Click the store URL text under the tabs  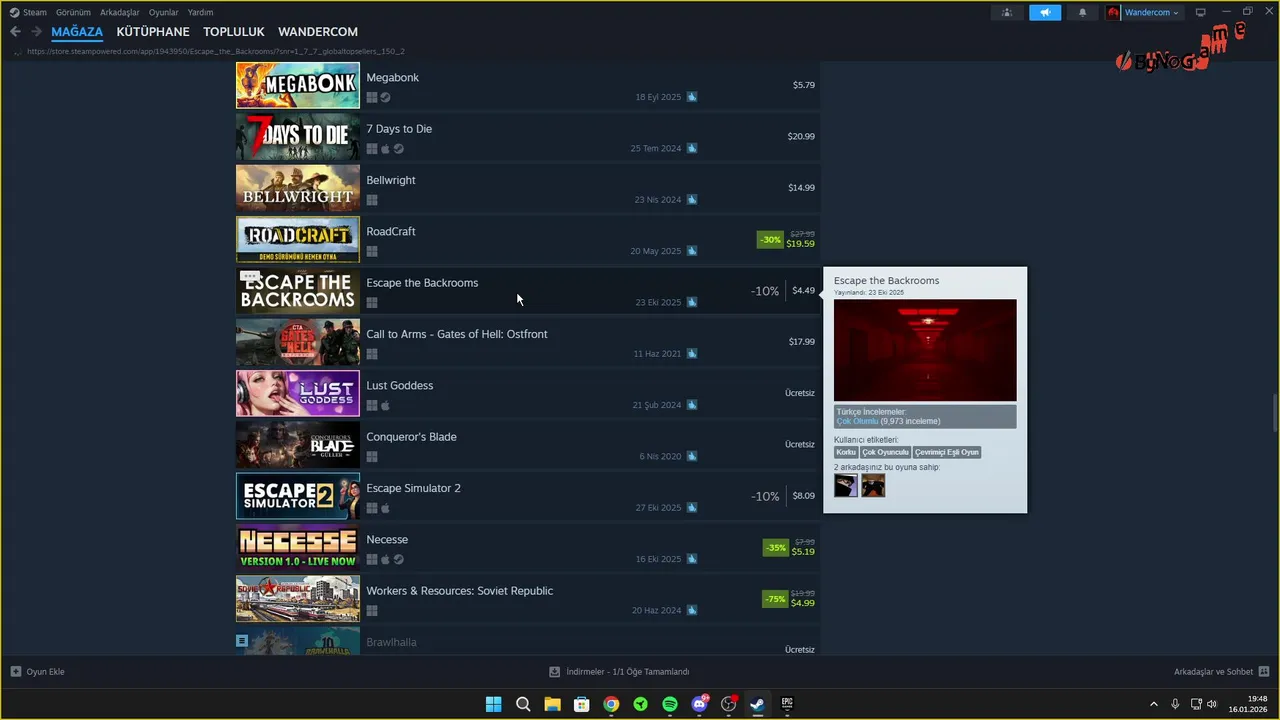point(216,51)
